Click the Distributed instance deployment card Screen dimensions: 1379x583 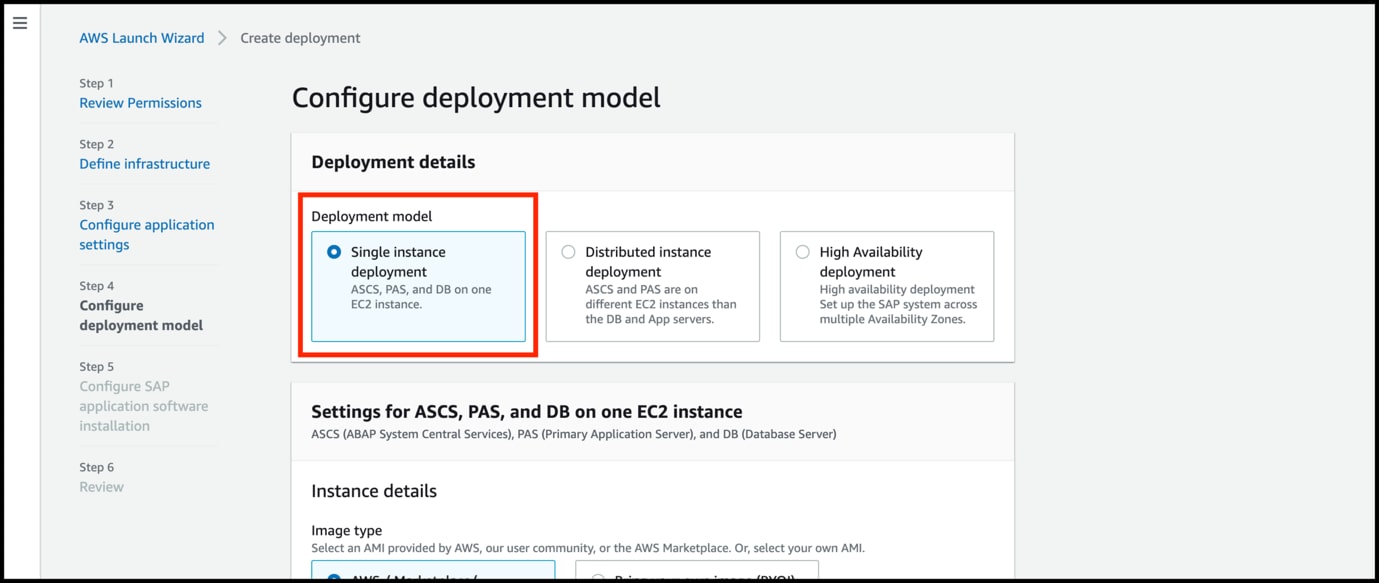(x=652, y=286)
